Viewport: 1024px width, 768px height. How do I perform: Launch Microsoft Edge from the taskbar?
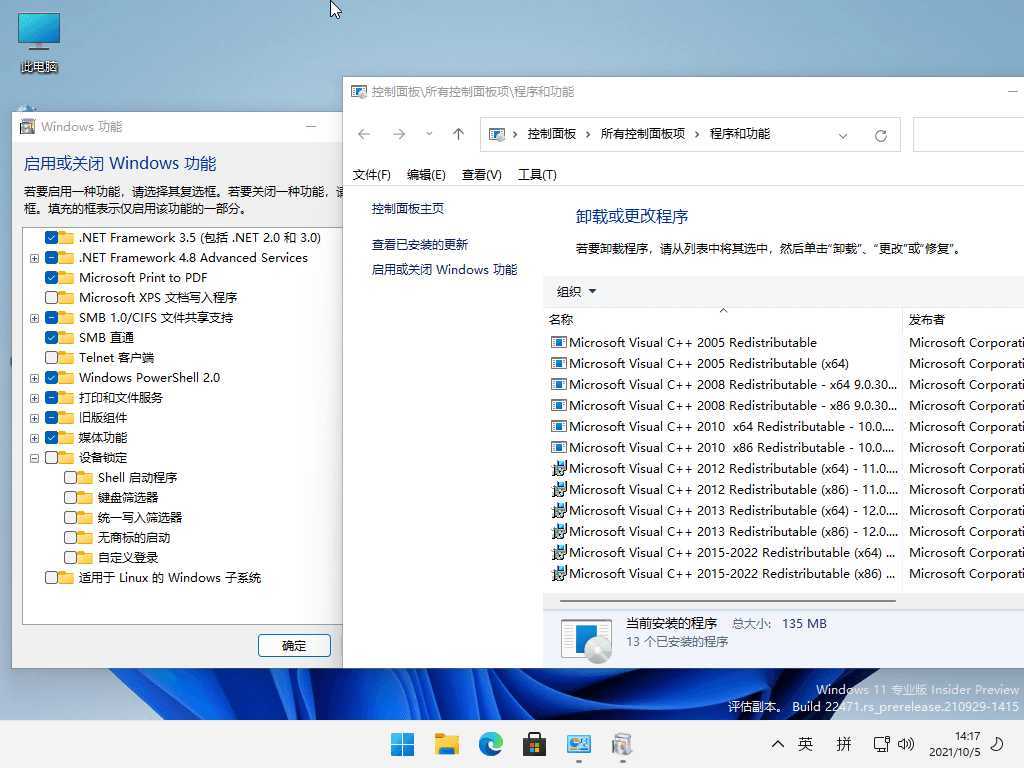tap(490, 744)
